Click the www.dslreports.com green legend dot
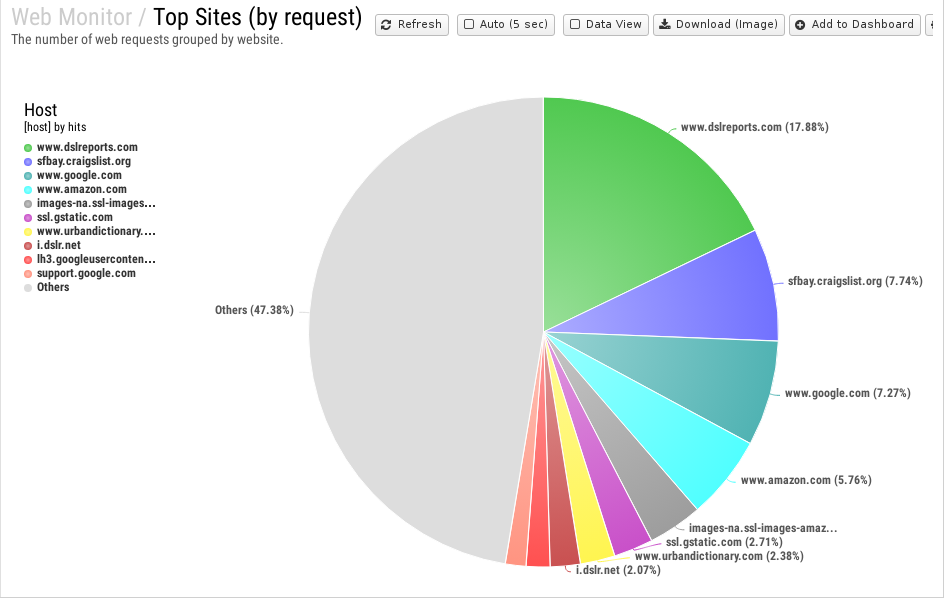Image resolution: width=944 pixels, height=598 pixels. click(x=28, y=148)
